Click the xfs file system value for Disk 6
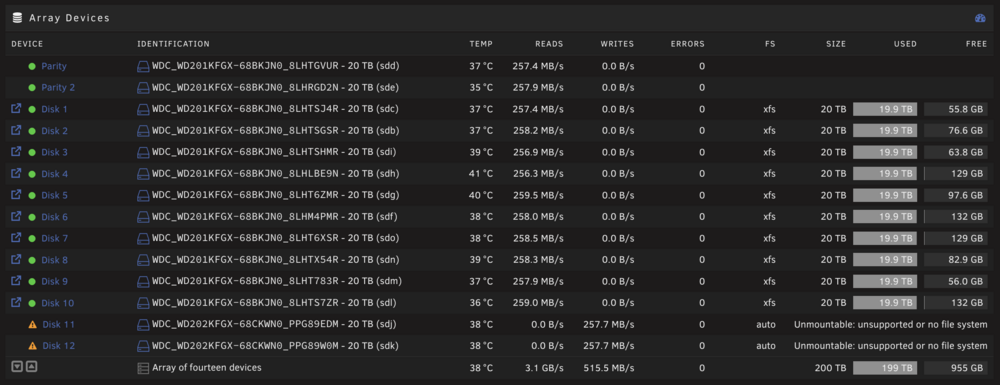Screen dimensions: 1000x385 click(769, 217)
